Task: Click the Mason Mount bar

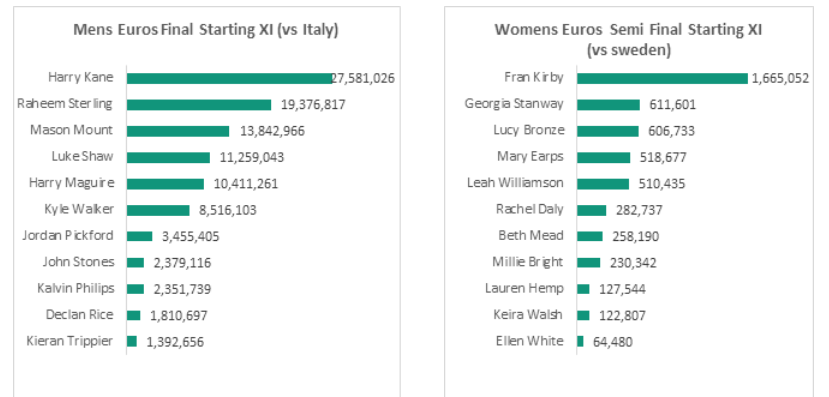Action: (178, 131)
